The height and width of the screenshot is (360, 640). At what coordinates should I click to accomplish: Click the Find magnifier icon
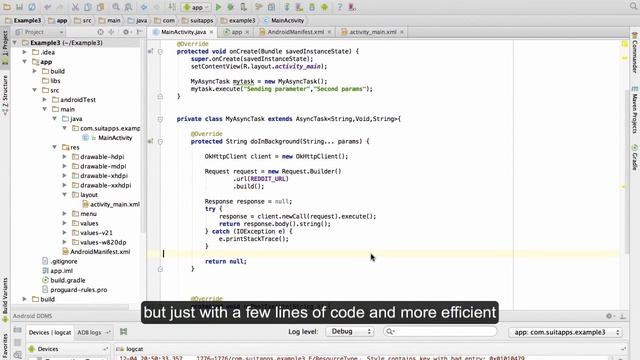tap(116, 7)
